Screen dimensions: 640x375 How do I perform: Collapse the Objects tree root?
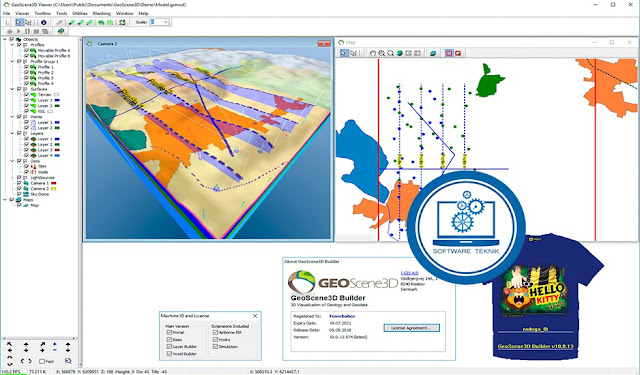tap(5, 39)
